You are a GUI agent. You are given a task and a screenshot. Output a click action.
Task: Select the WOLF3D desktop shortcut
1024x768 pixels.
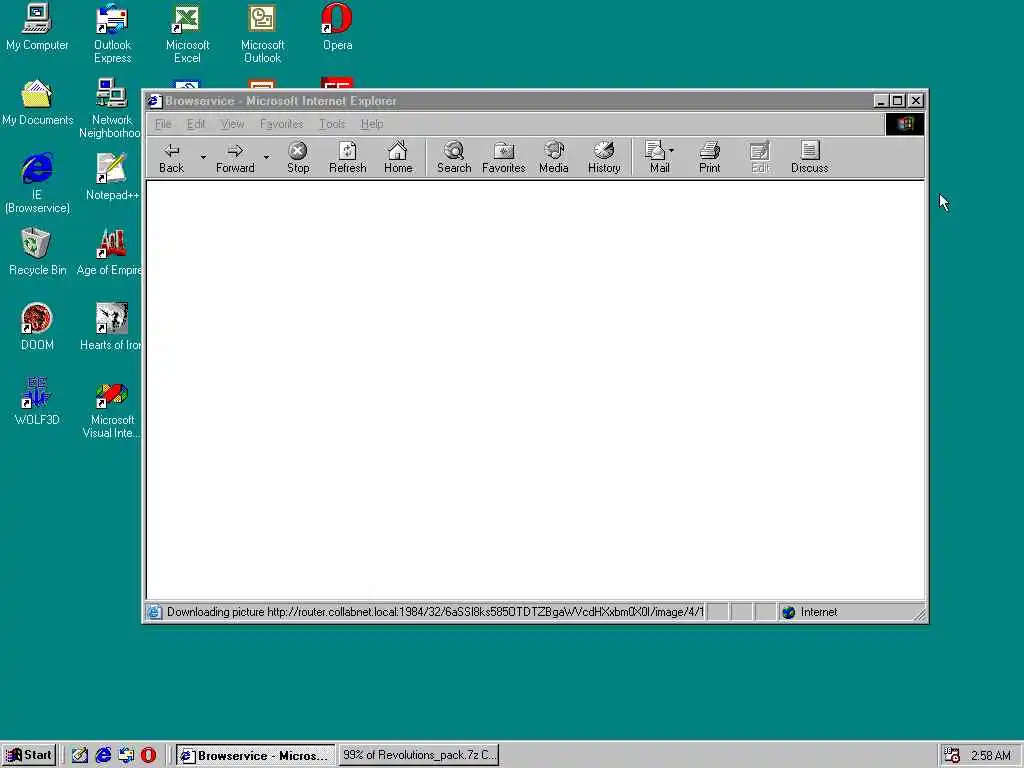coord(37,402)
